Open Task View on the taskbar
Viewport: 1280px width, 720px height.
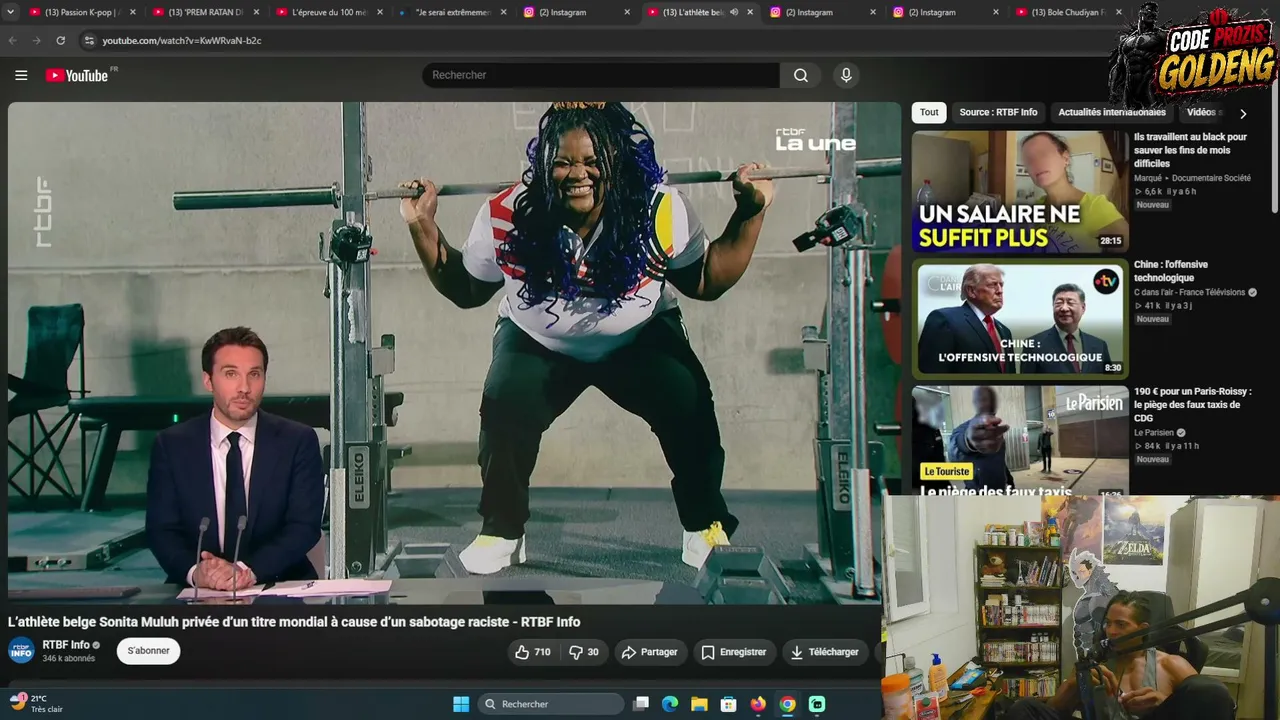pos(641,704)
